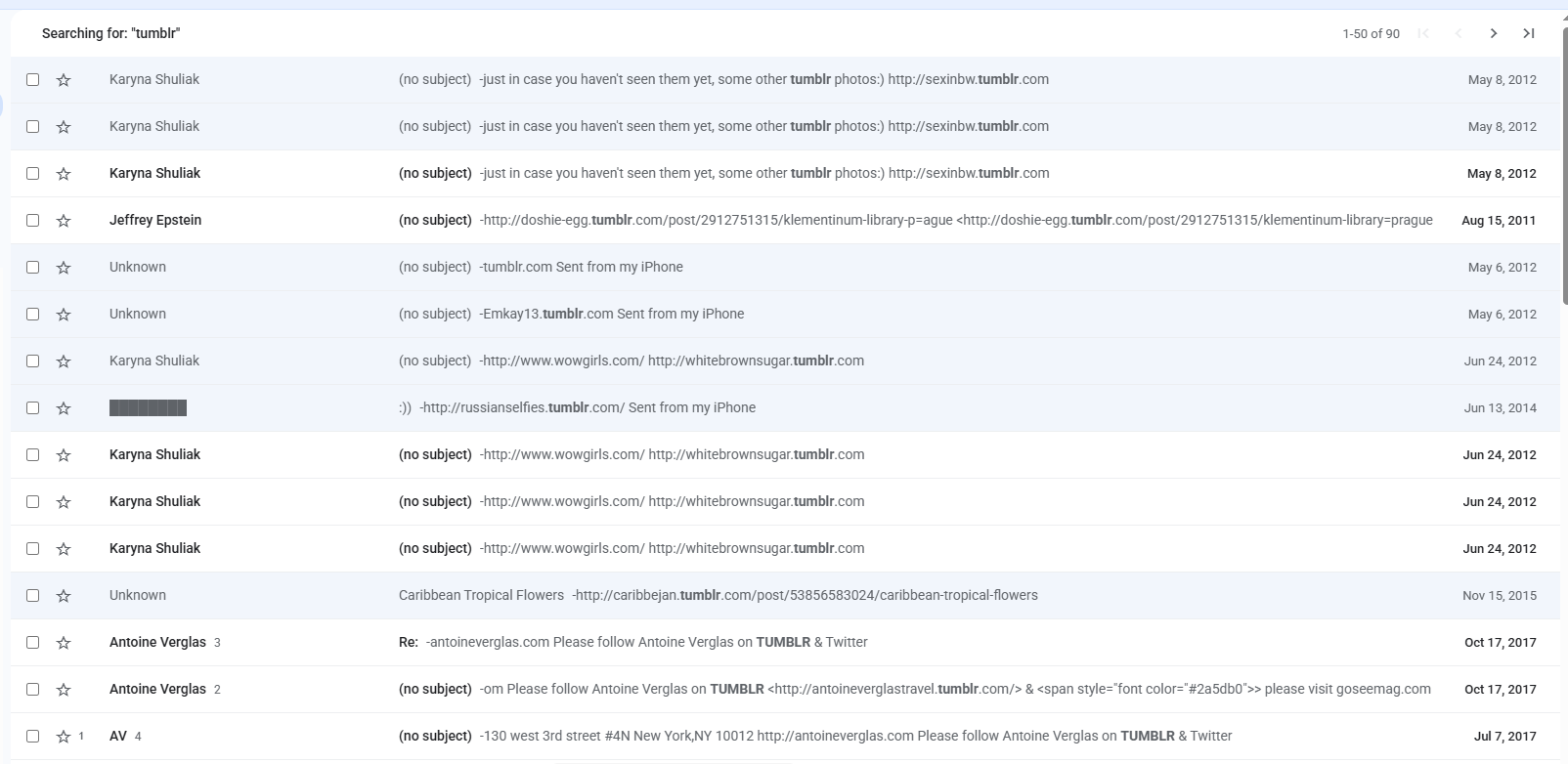The height and width of the screenshot is (764, 1568).
Task: Open the Antoine Verglas thread with 3 messages
Action: pyautogui.click(x=157, y=643)
